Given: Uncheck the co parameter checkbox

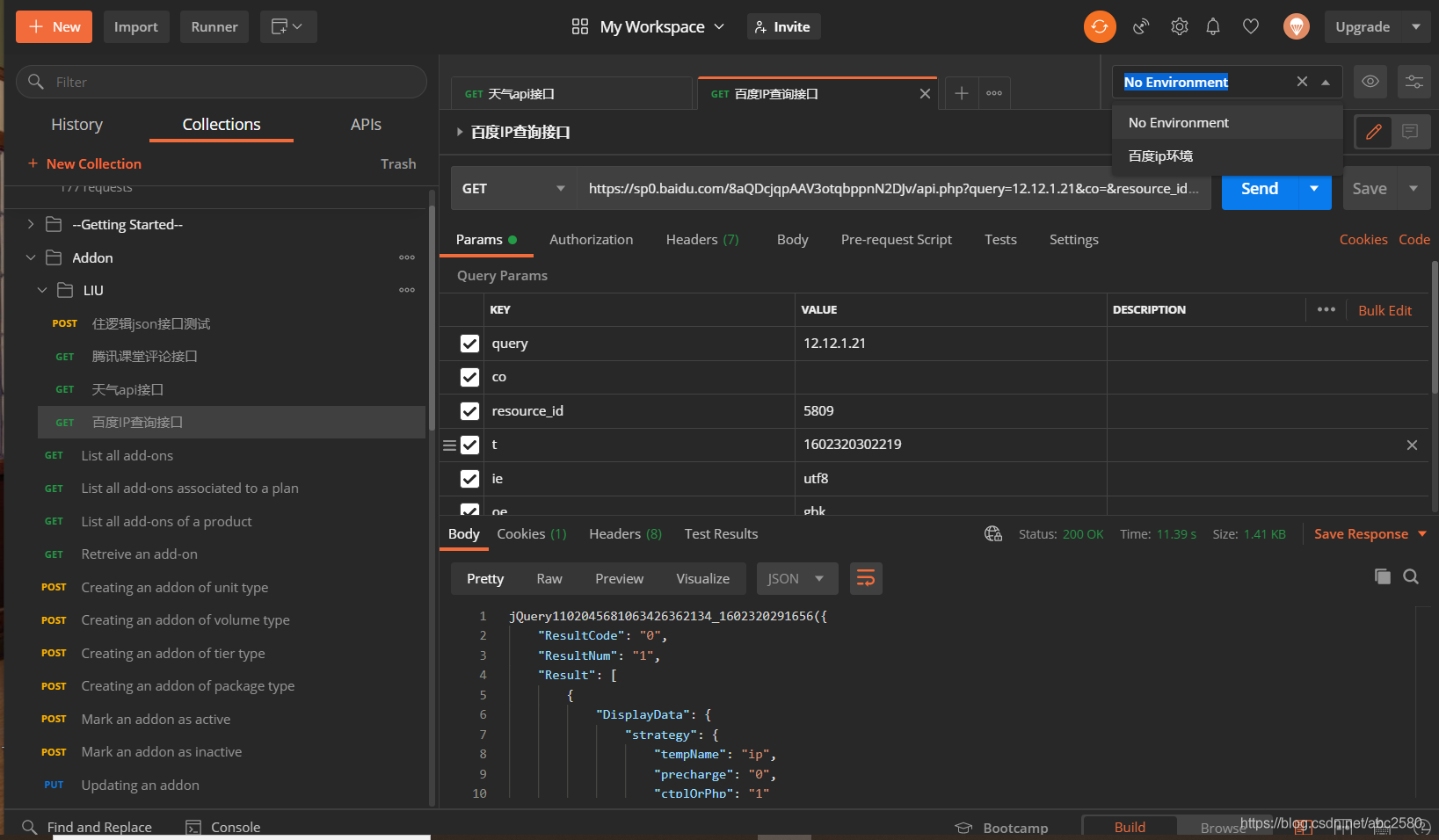Looking at the screenshot, I should pos(469,377).
